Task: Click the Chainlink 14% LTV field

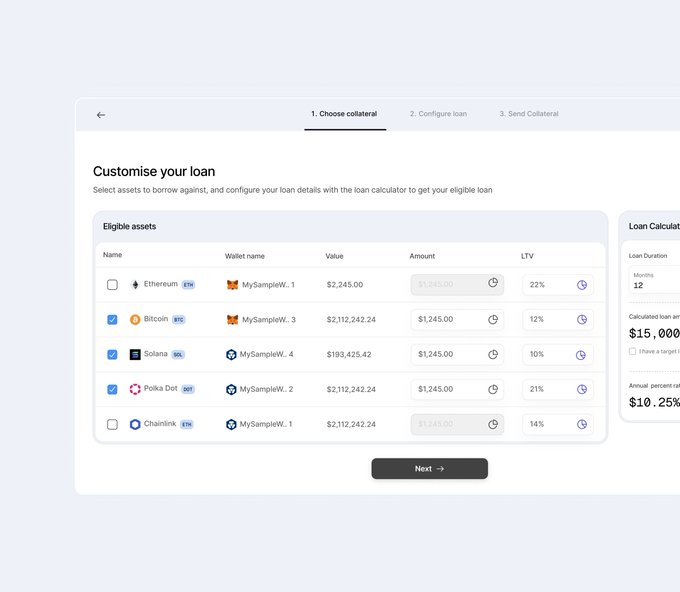Action: (558, 424)
